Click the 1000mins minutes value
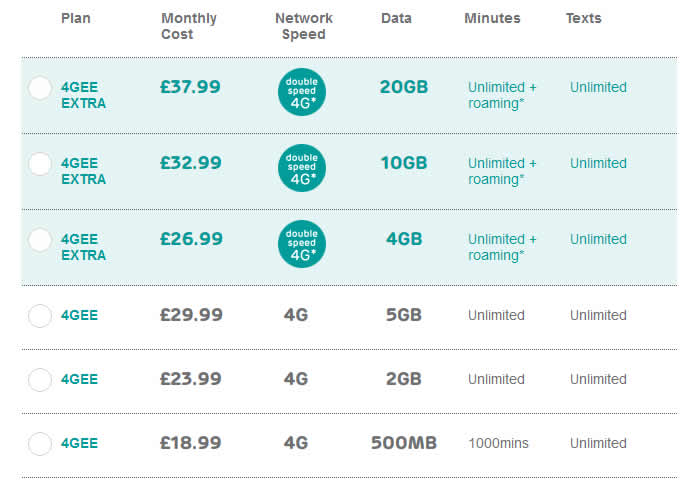The height and width of the screenshot is (488, 690). pos(498,443)
